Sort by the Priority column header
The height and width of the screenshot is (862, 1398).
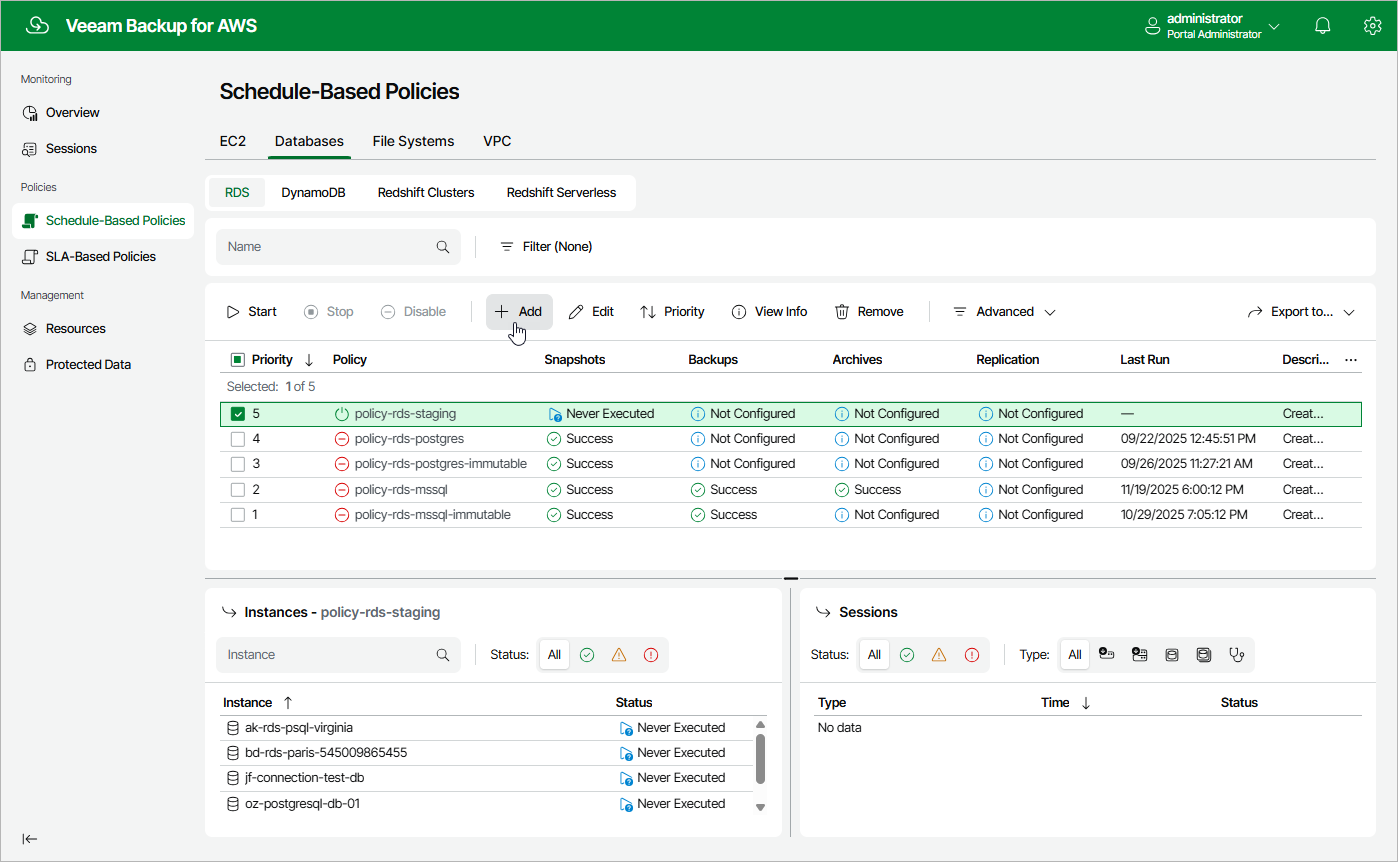coord(272,360)
